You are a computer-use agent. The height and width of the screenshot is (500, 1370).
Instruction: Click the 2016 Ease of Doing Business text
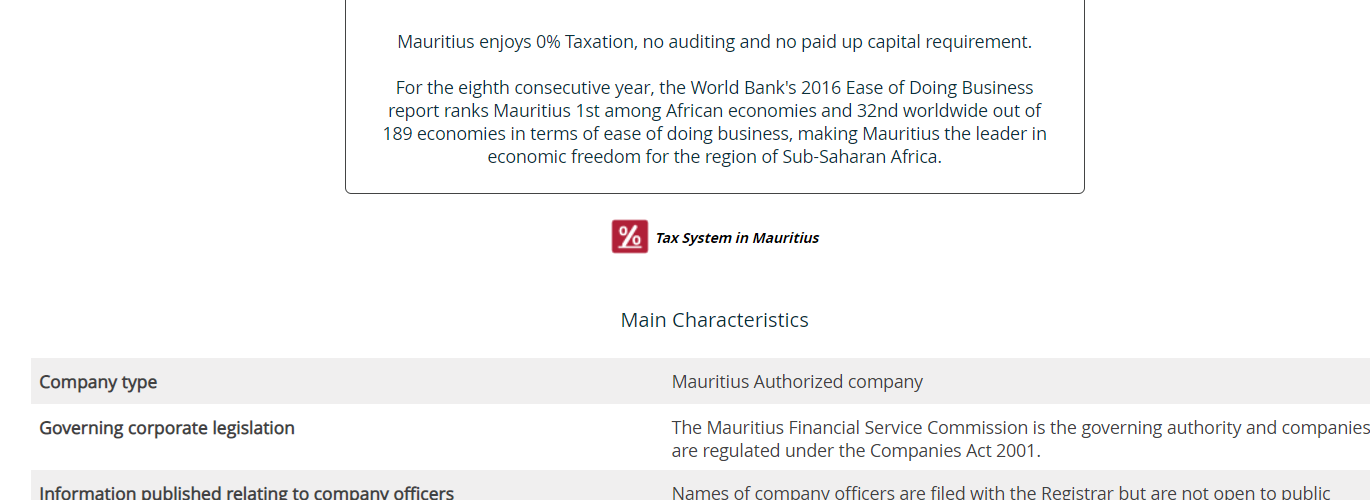click(x=928, y=88)
